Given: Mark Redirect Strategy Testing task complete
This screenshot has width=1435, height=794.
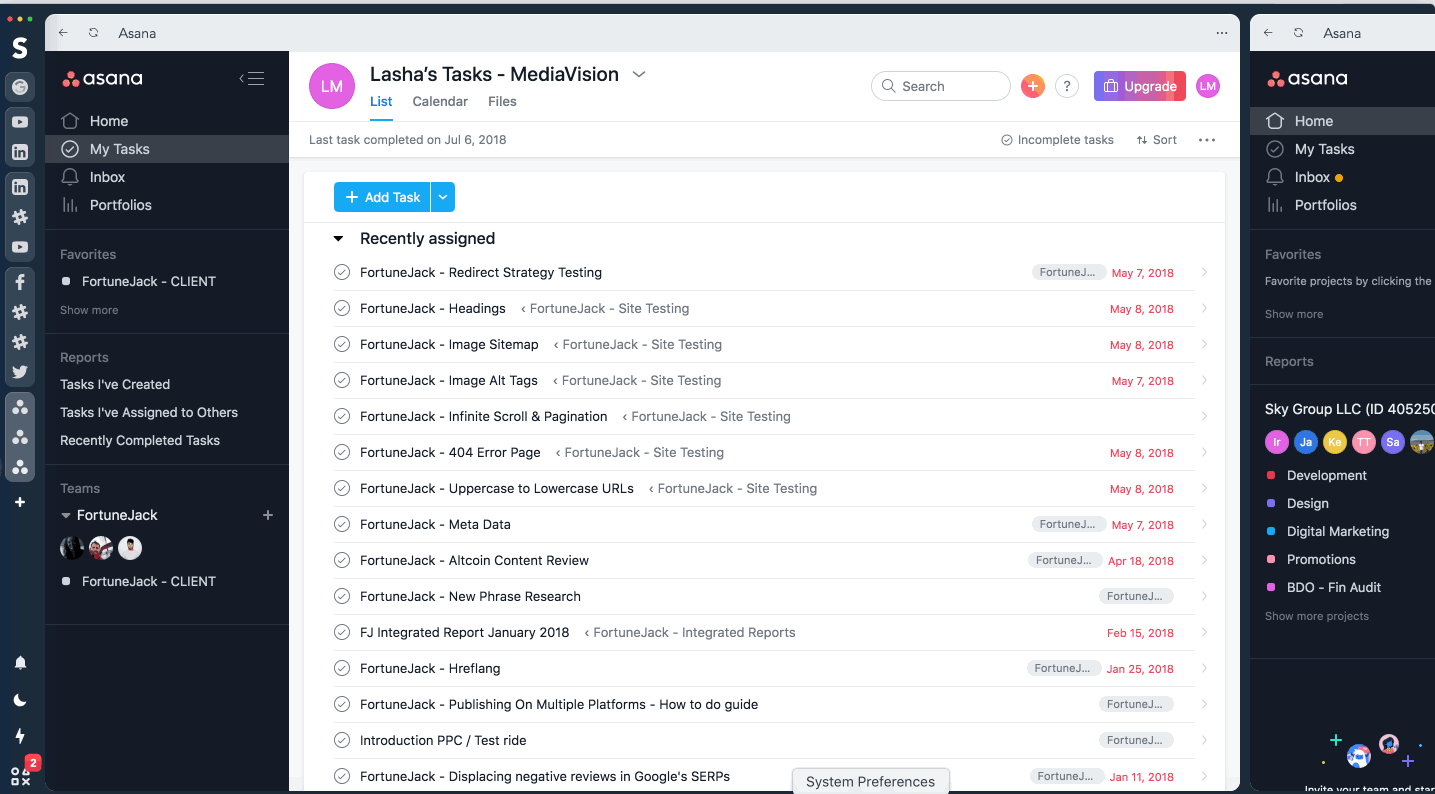Looking at the screenshot, I should (342, 272).
